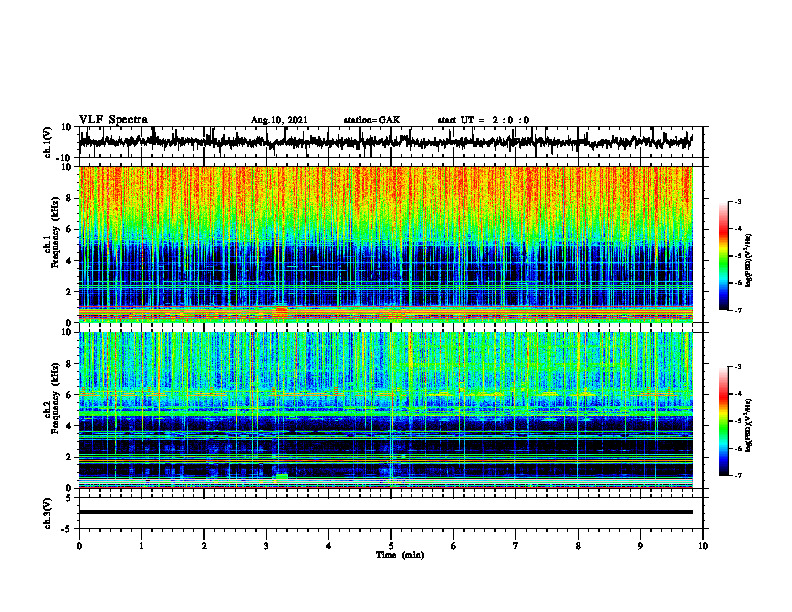
Task: Click the "ch.1(V)" axis label
Action: [x=47, y=142]
